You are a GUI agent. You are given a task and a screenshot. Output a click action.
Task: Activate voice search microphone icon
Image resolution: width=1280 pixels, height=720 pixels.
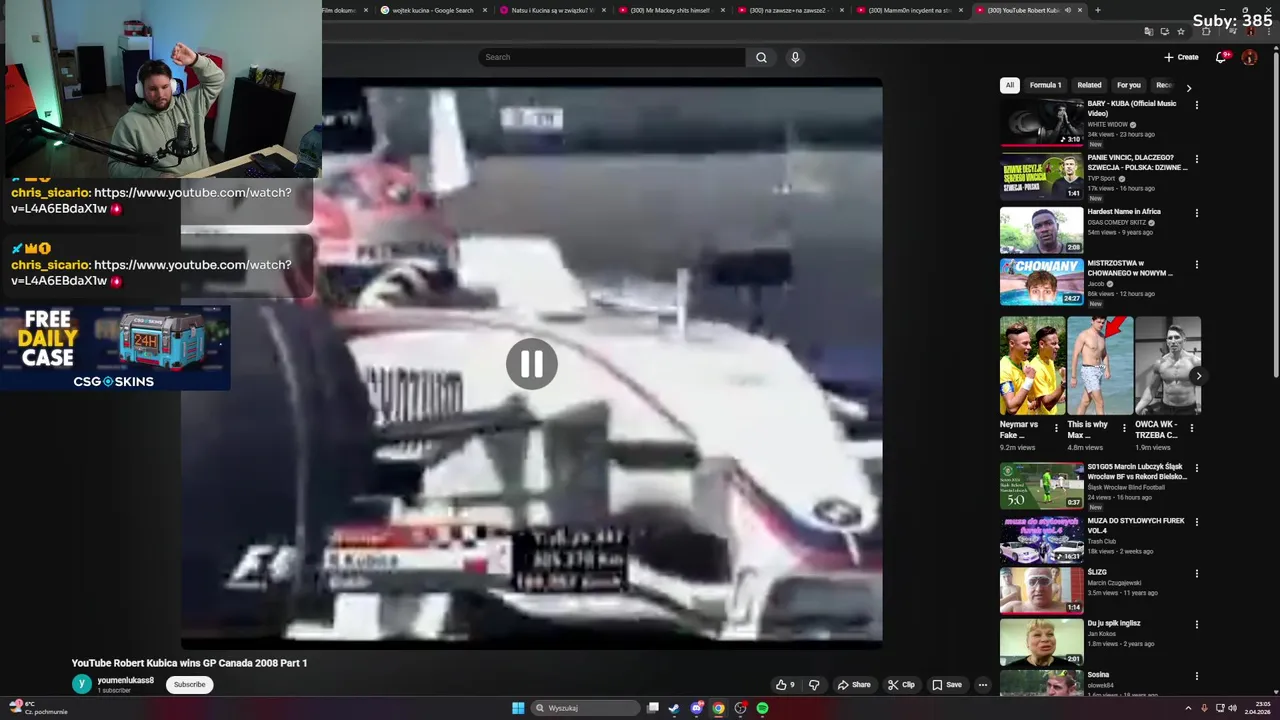pos(795,57)
